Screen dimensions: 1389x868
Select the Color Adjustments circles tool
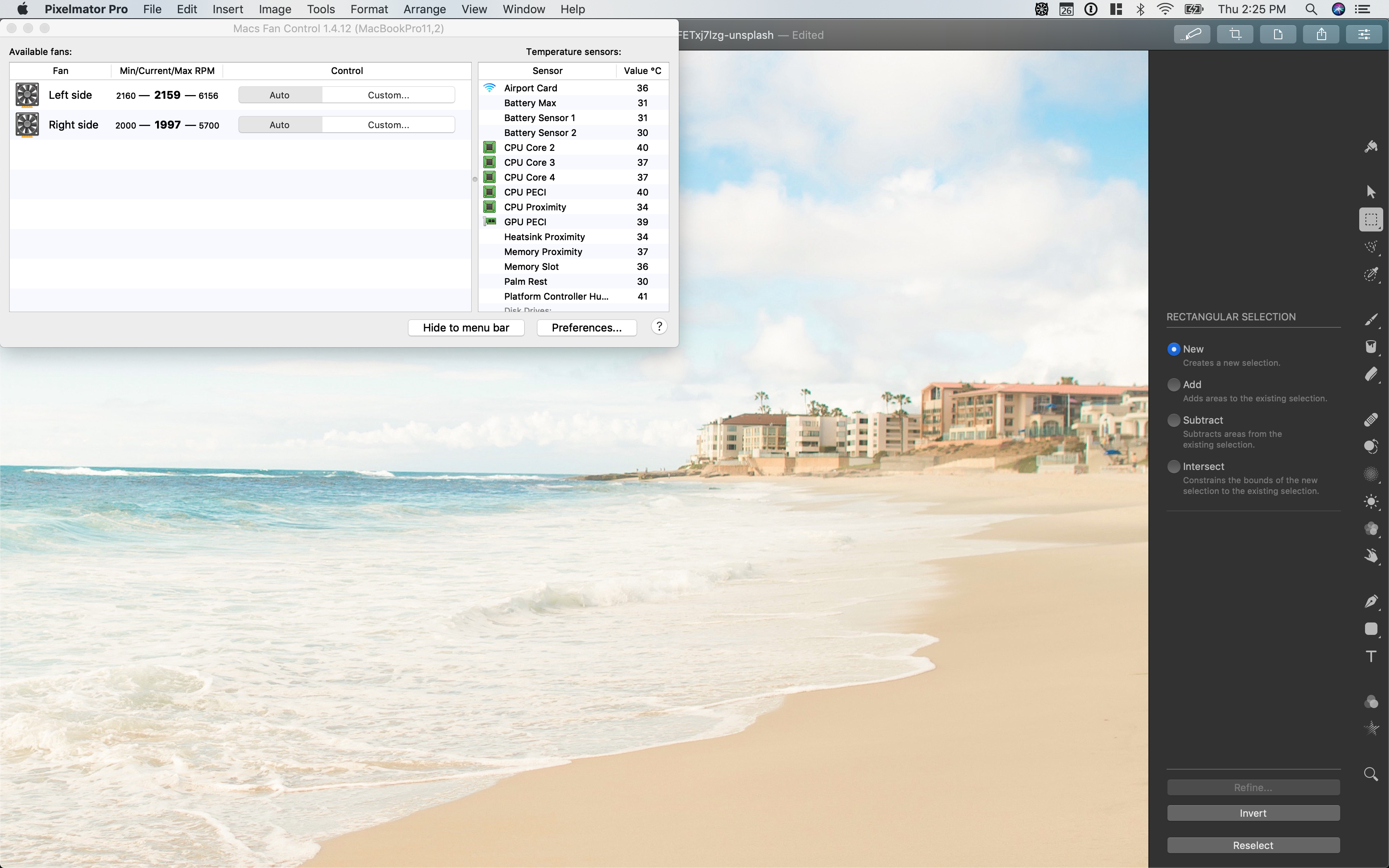[x=1371, y=529]
